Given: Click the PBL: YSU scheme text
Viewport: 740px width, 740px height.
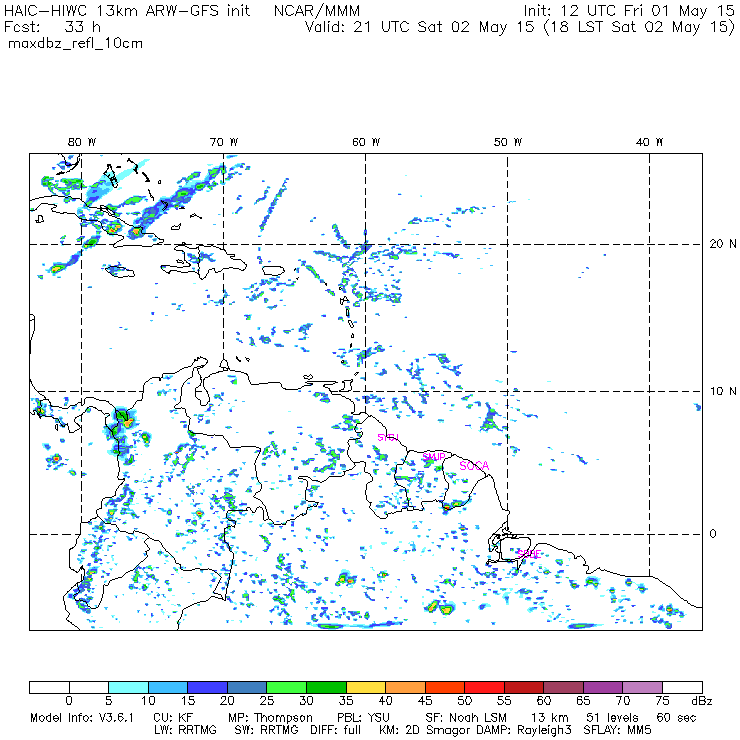Looking at the screenshot, I should [363, 718].
